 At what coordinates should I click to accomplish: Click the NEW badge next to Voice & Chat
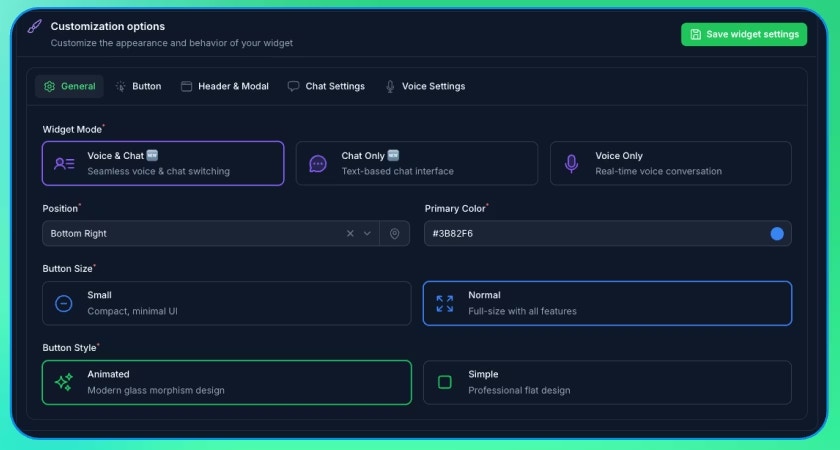point(152,155)
